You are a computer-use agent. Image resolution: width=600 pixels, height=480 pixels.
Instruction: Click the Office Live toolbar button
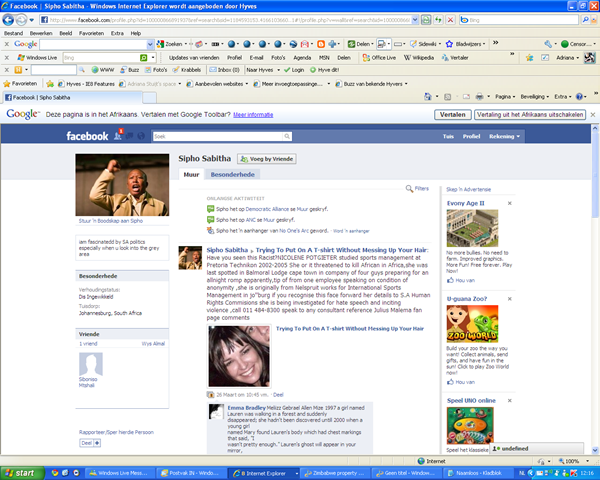point(379,58)
